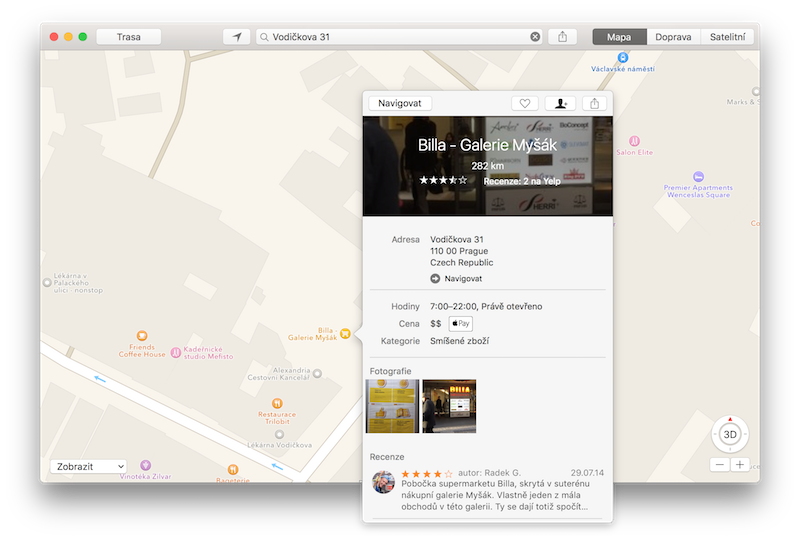Select Friends Coffee House map pin

[x=142, y=336]
